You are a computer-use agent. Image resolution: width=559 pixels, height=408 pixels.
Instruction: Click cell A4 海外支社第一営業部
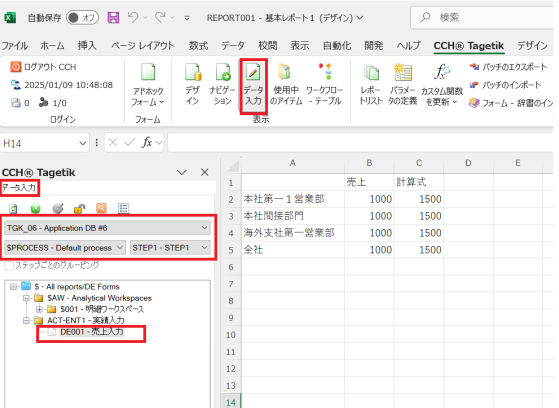pyautogui.click(x=293, y=233)
